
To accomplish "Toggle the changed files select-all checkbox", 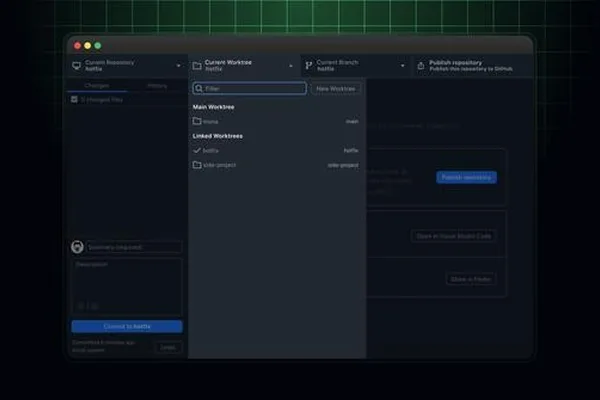I will pyautogui.click(x=74, y=100).
